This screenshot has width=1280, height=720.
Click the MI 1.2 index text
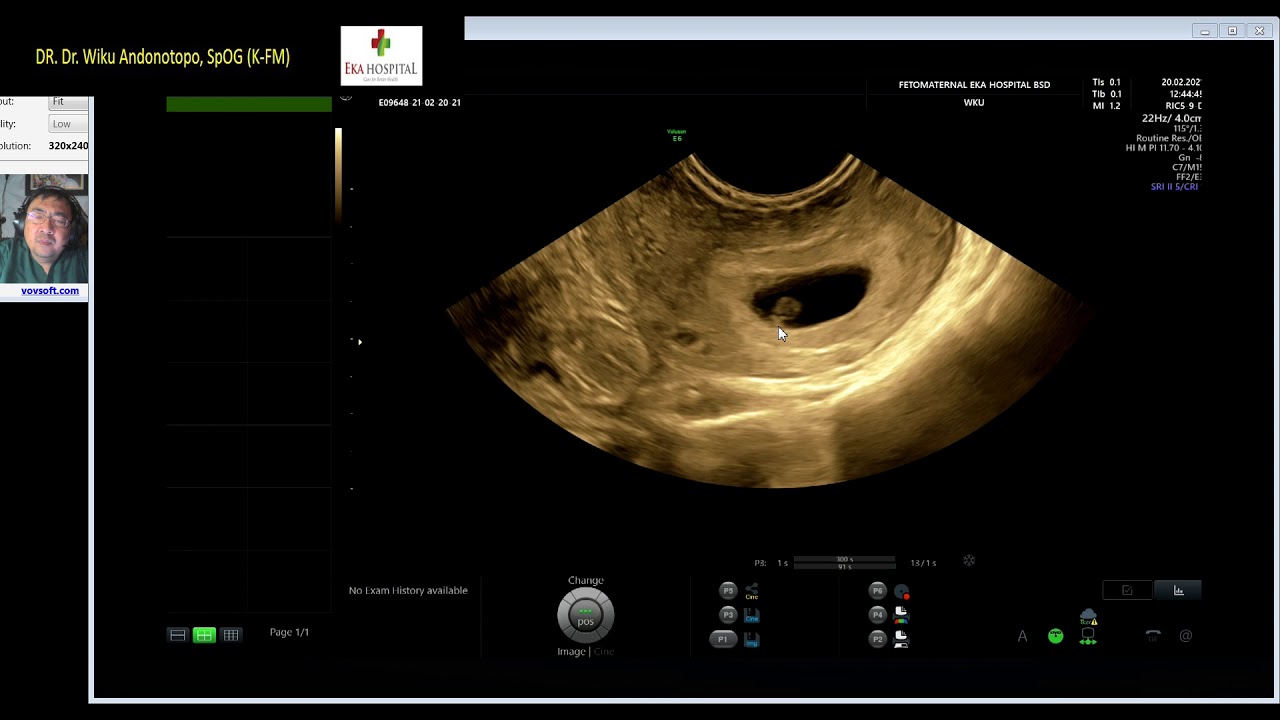(1106, 106)
